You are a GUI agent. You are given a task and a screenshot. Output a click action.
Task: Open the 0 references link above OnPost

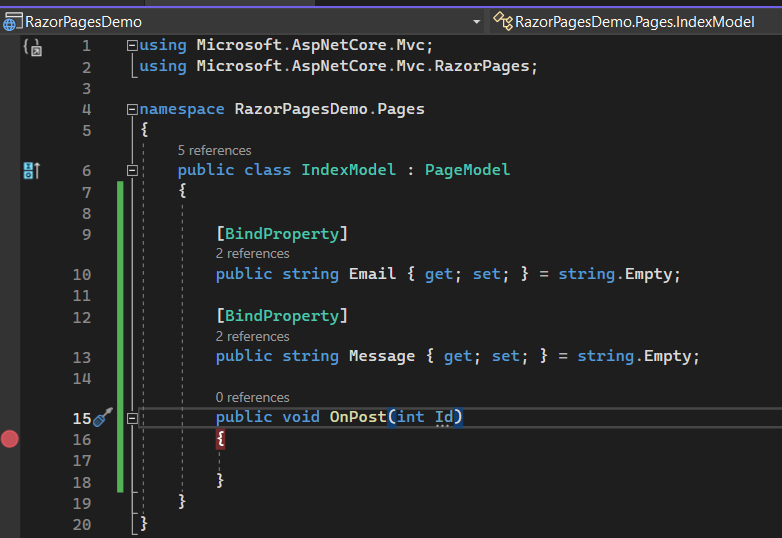(x=252, y=397)
